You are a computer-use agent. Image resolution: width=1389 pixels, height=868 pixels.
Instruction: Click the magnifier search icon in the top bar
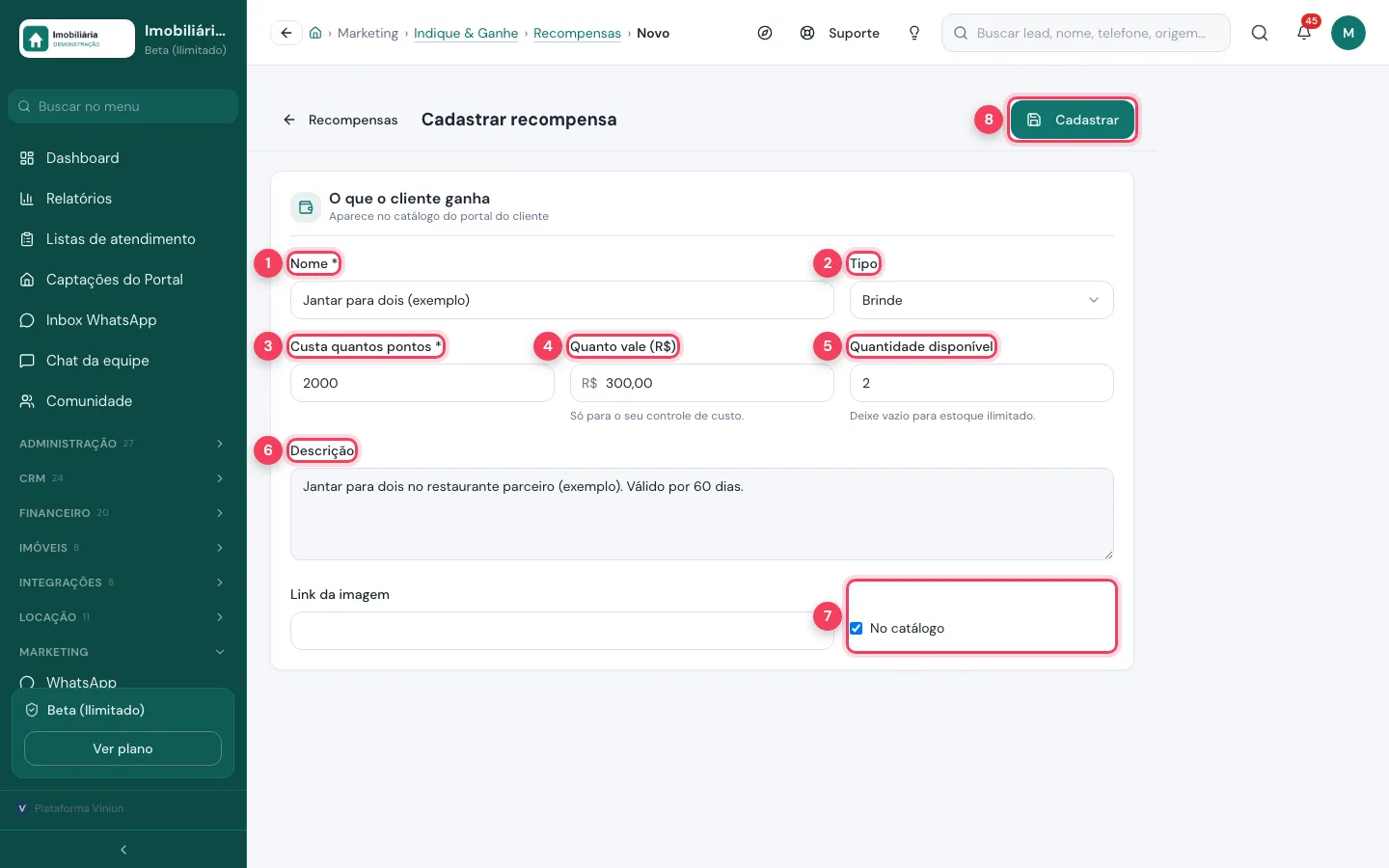click(x=1260, y=33)
